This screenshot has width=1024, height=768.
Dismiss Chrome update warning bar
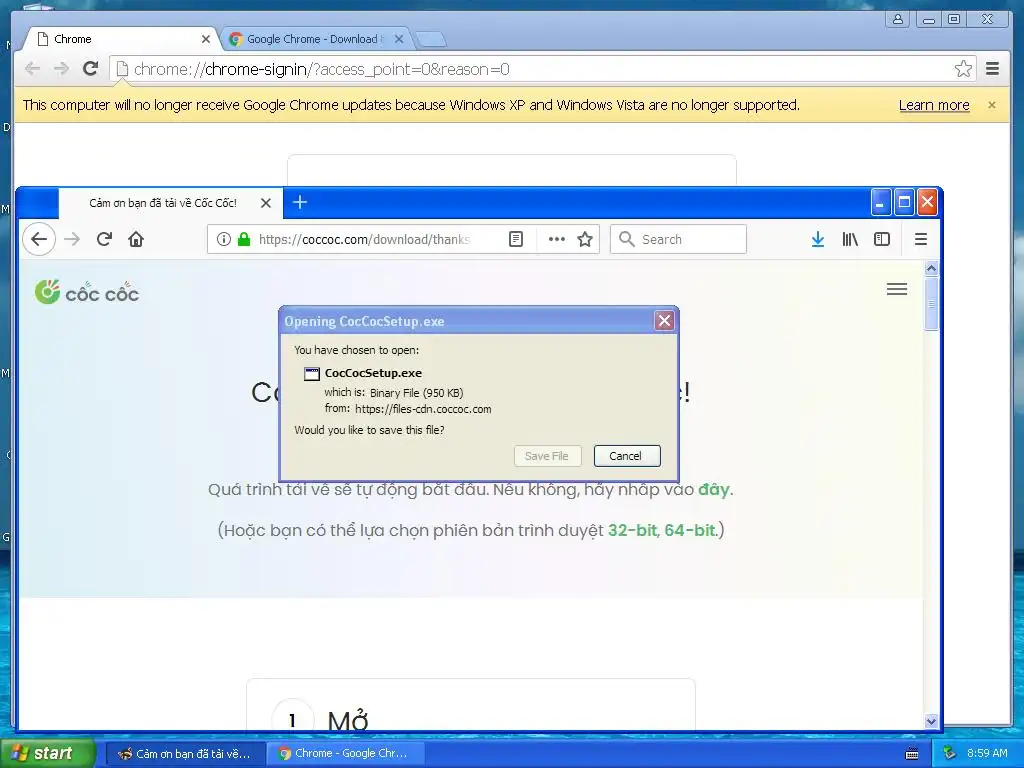coord(991,104)
